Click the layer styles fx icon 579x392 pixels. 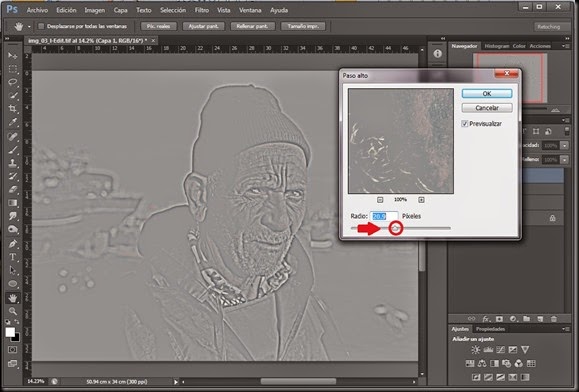pyautogui.click(x=486, y=319)
